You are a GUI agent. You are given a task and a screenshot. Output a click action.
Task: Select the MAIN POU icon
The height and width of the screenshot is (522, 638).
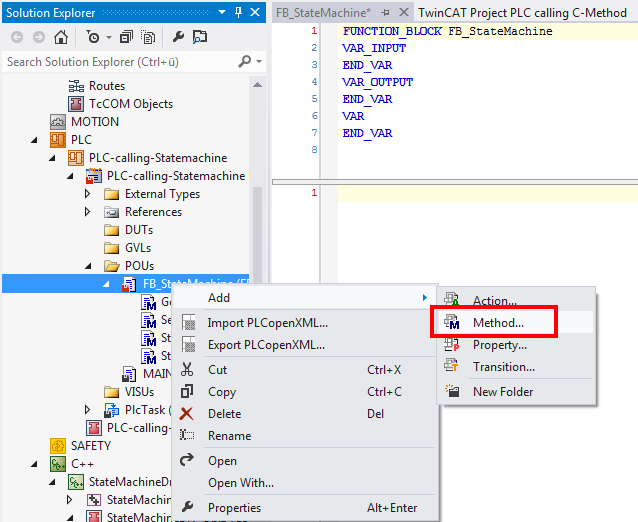129,374
